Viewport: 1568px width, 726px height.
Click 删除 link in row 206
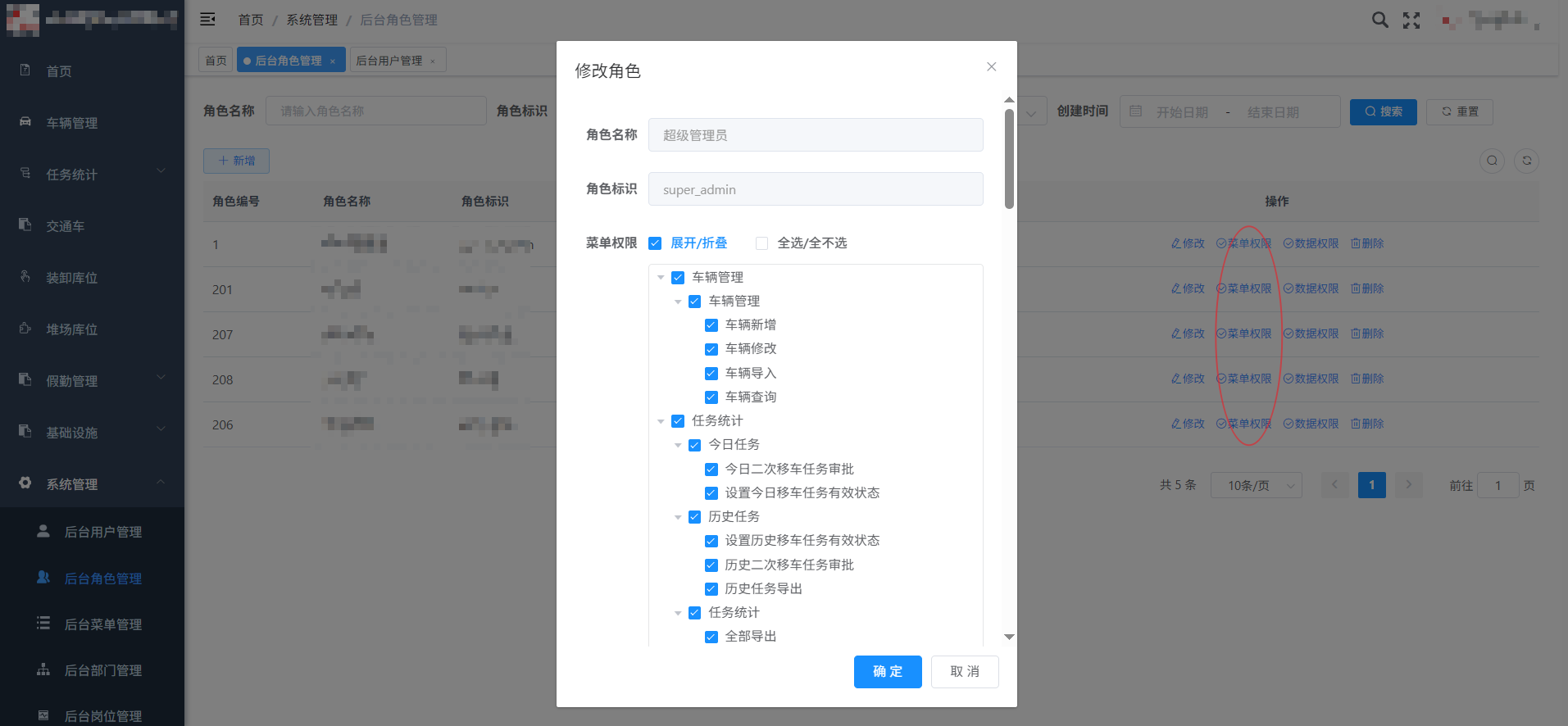[1367, 424]
